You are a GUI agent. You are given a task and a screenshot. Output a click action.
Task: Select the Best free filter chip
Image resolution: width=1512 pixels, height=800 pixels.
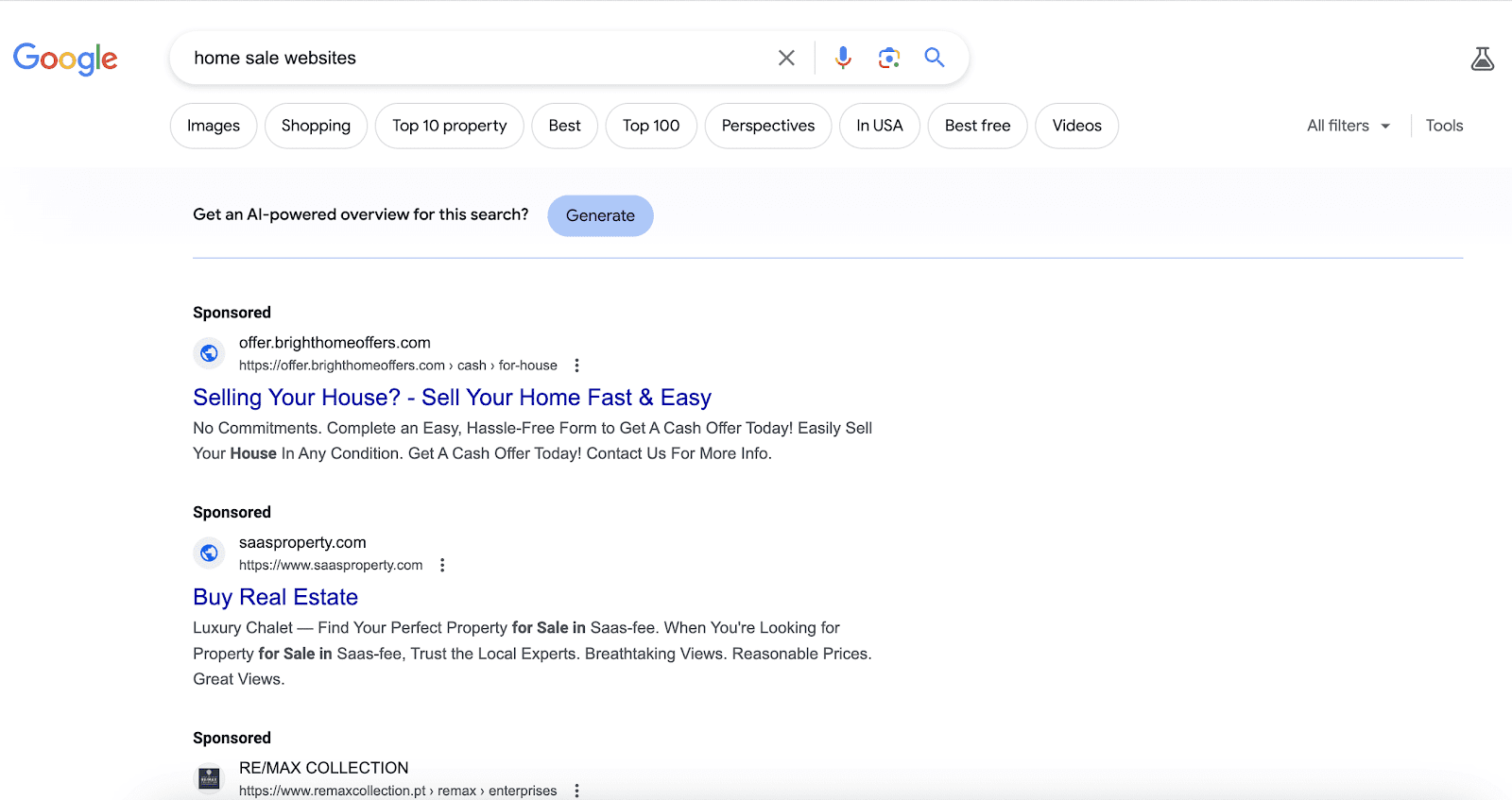coord(978,126)
